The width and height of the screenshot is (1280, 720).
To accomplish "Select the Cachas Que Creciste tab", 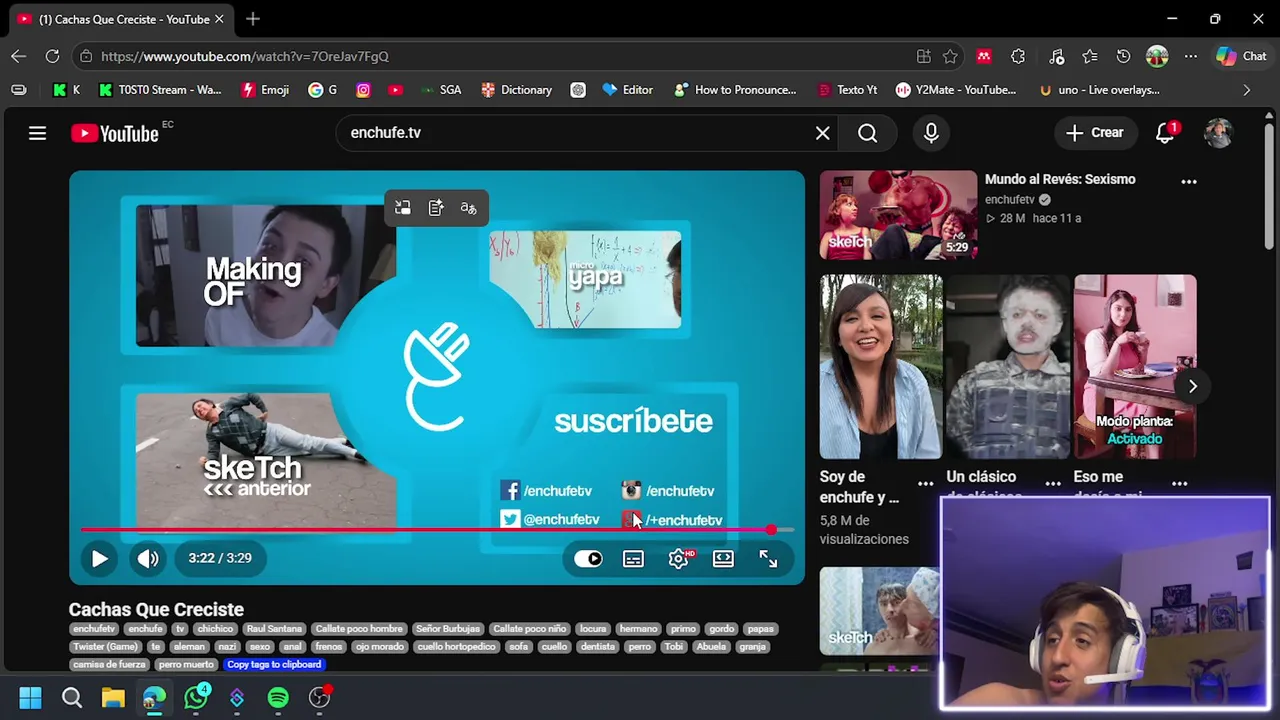I will click(120, 19).
